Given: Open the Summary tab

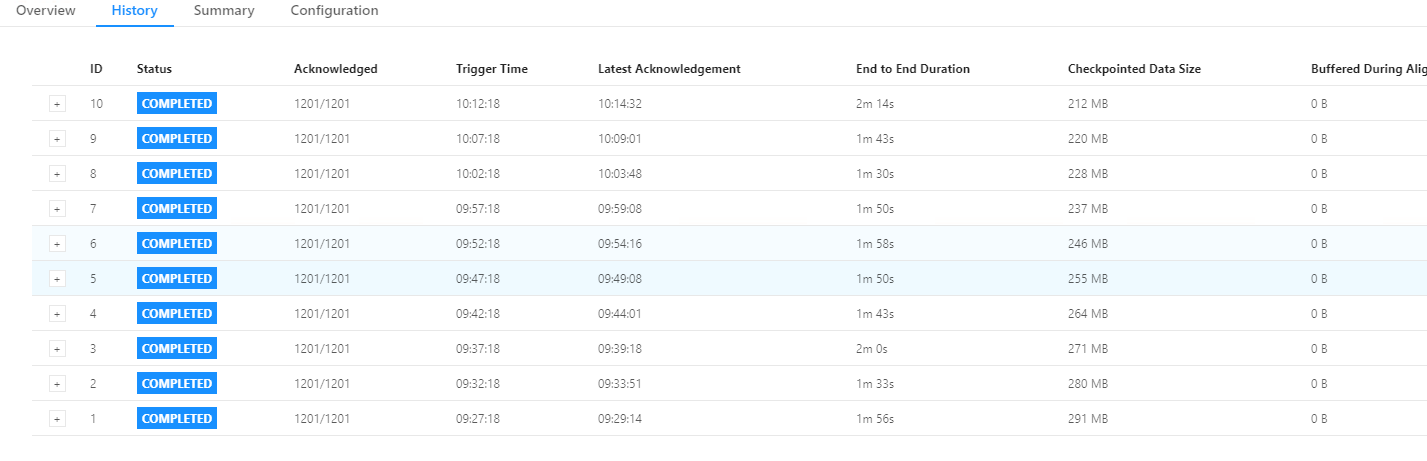Looking at the screenshot, I should point(224,11).
